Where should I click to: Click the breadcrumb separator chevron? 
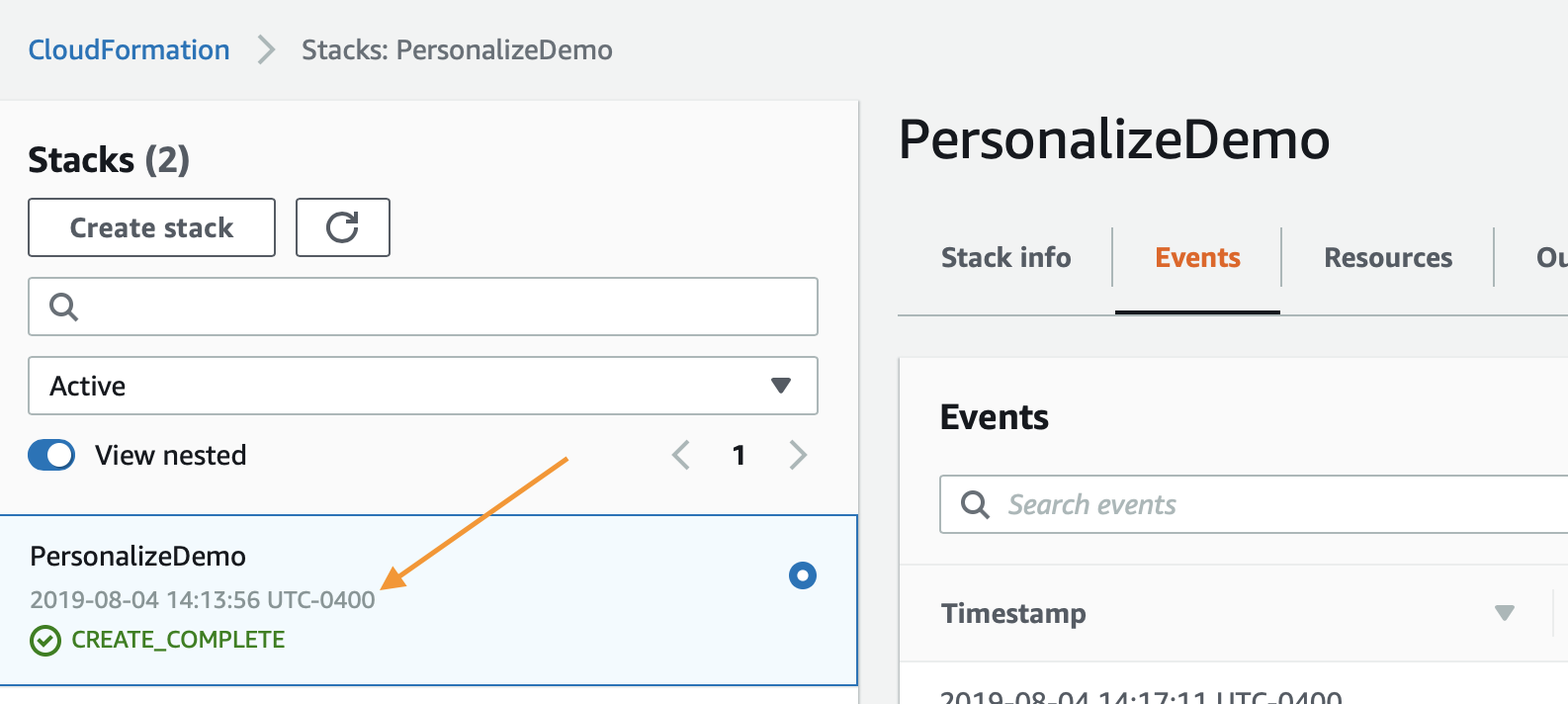(265, 49)
